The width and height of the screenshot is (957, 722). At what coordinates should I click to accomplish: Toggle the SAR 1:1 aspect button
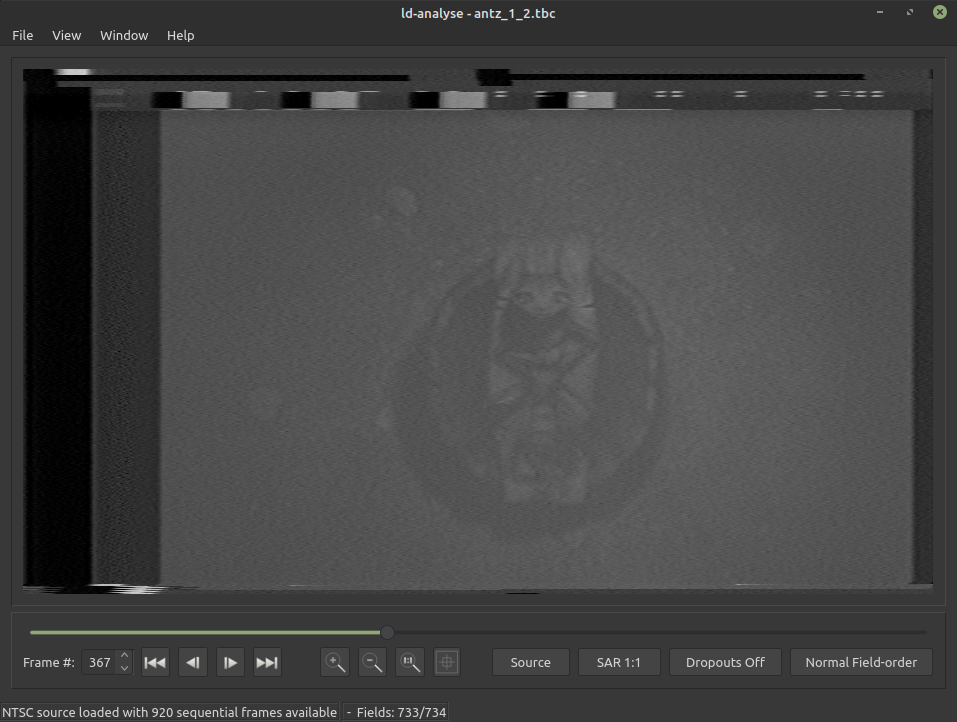pos(619,662)
